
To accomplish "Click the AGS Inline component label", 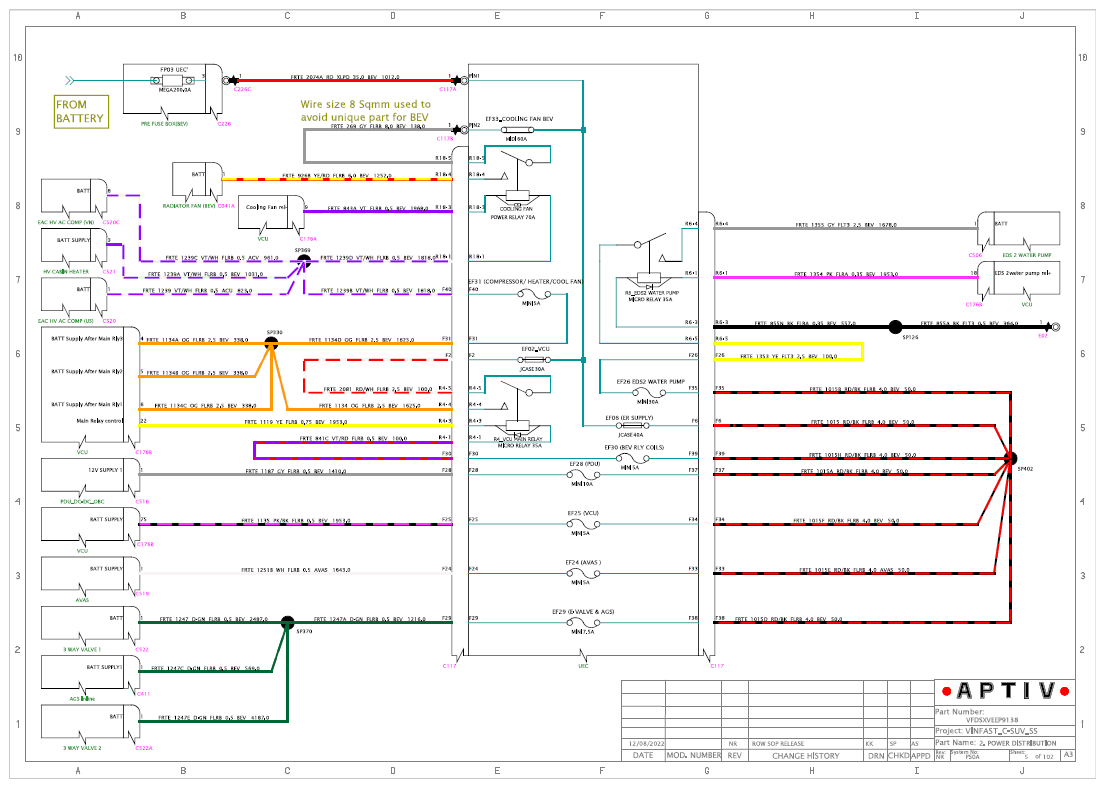I will (x=82, y=699).
